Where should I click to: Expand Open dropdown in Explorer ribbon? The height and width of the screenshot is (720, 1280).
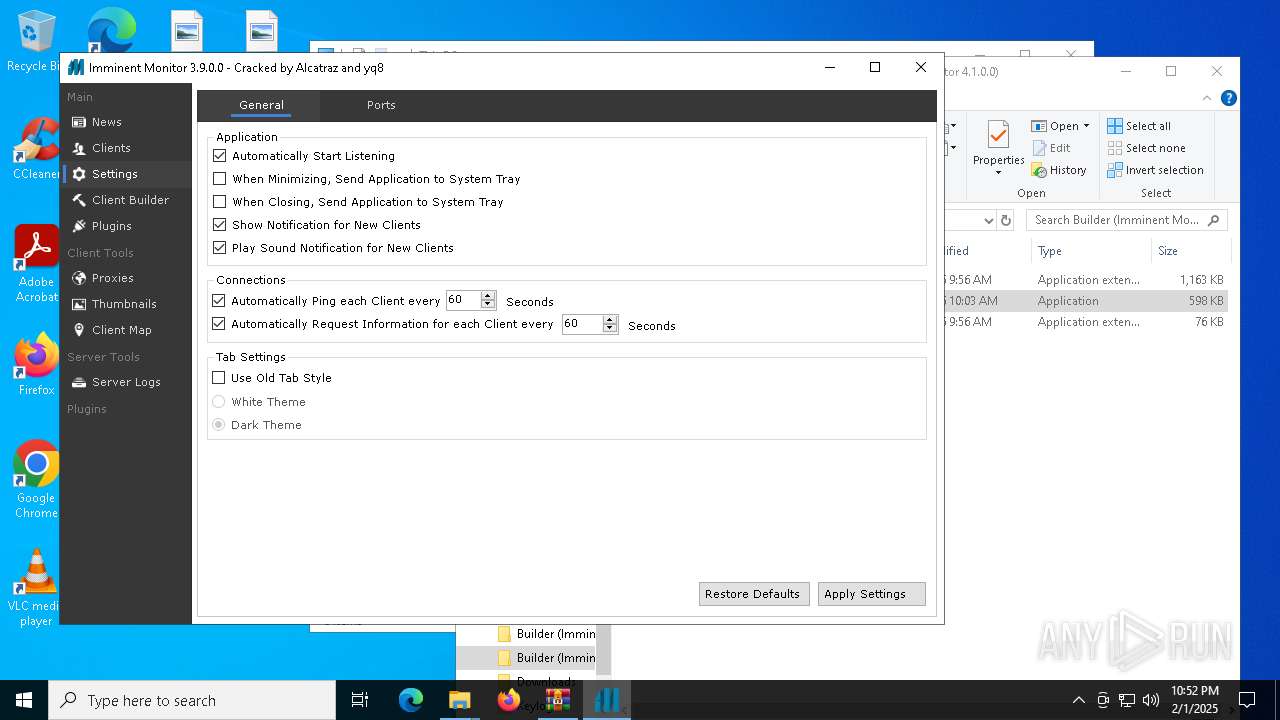(x=1086, y=126)
